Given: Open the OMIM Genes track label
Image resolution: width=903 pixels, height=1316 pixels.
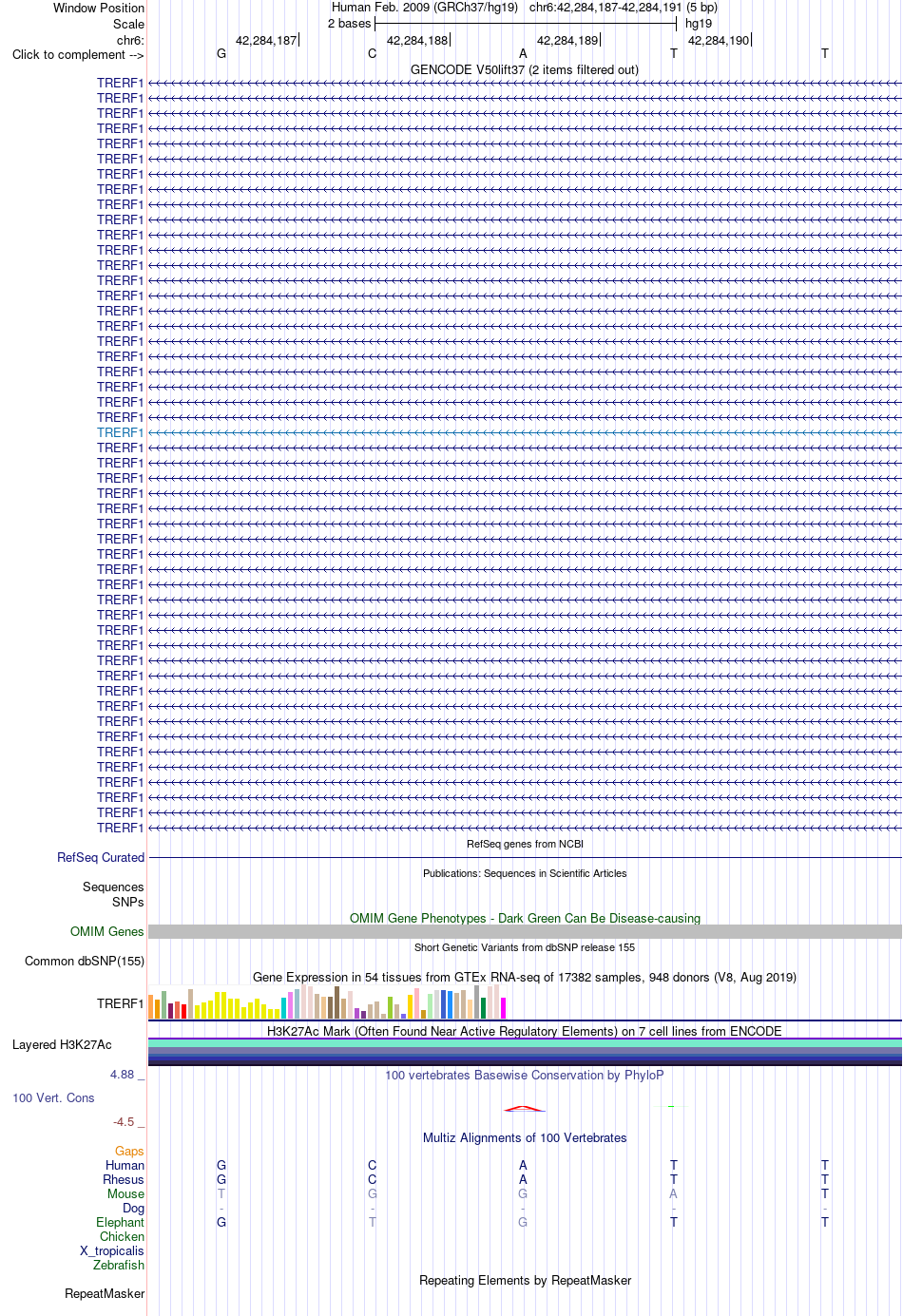Looking at the screenshot, I should point(107,931).
